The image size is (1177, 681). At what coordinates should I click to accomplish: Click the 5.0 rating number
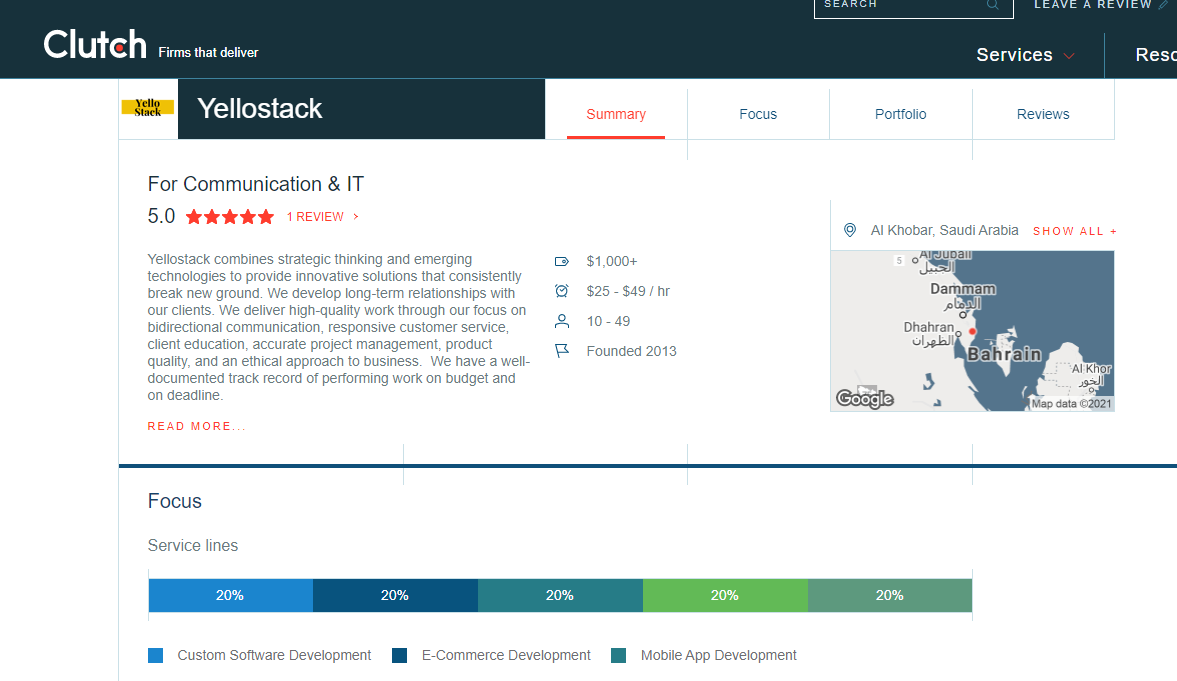pos(161,216)
